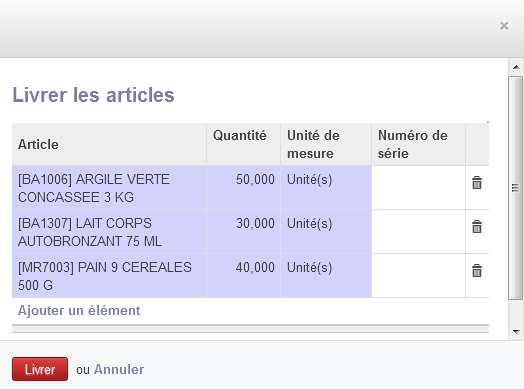
Task: Click serial number field for PAIN 9 CEREALES
Action: coord(418,275)
